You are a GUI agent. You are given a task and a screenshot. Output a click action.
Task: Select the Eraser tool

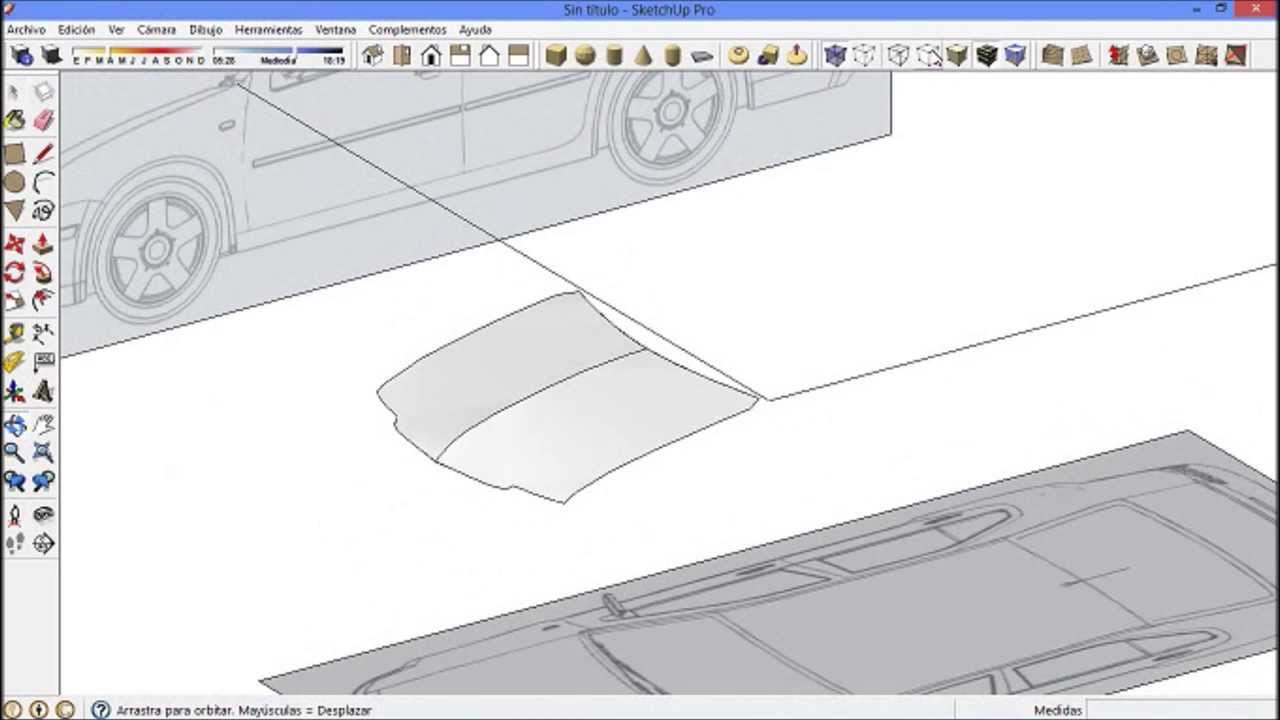43,121
